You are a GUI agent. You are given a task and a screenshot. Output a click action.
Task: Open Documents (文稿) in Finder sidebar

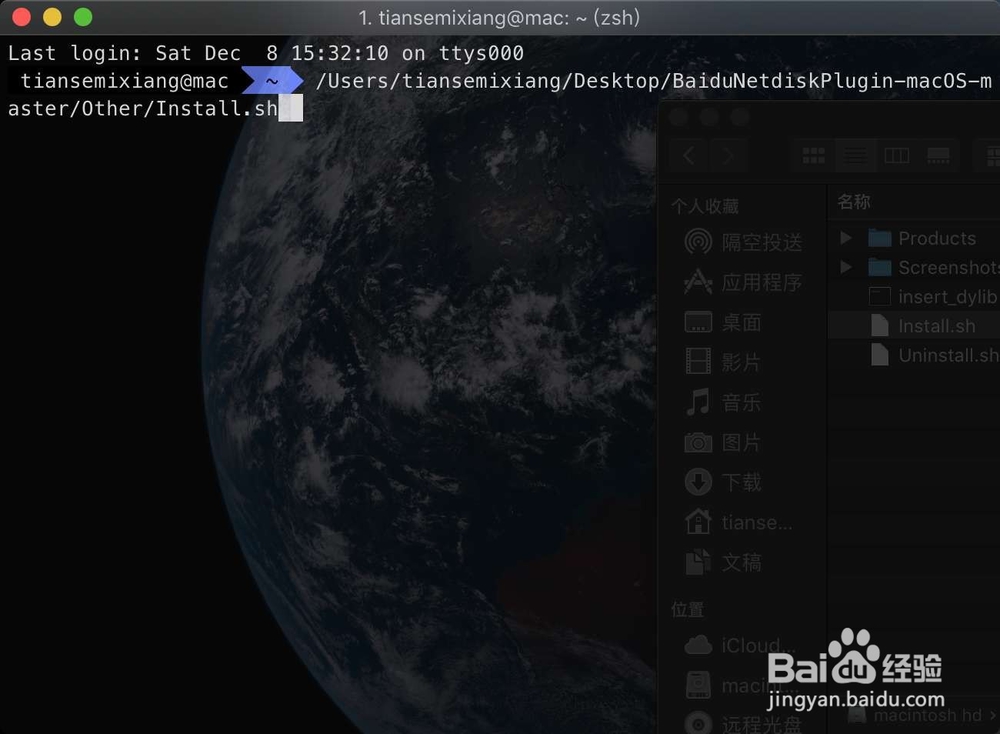coord(723,562)
